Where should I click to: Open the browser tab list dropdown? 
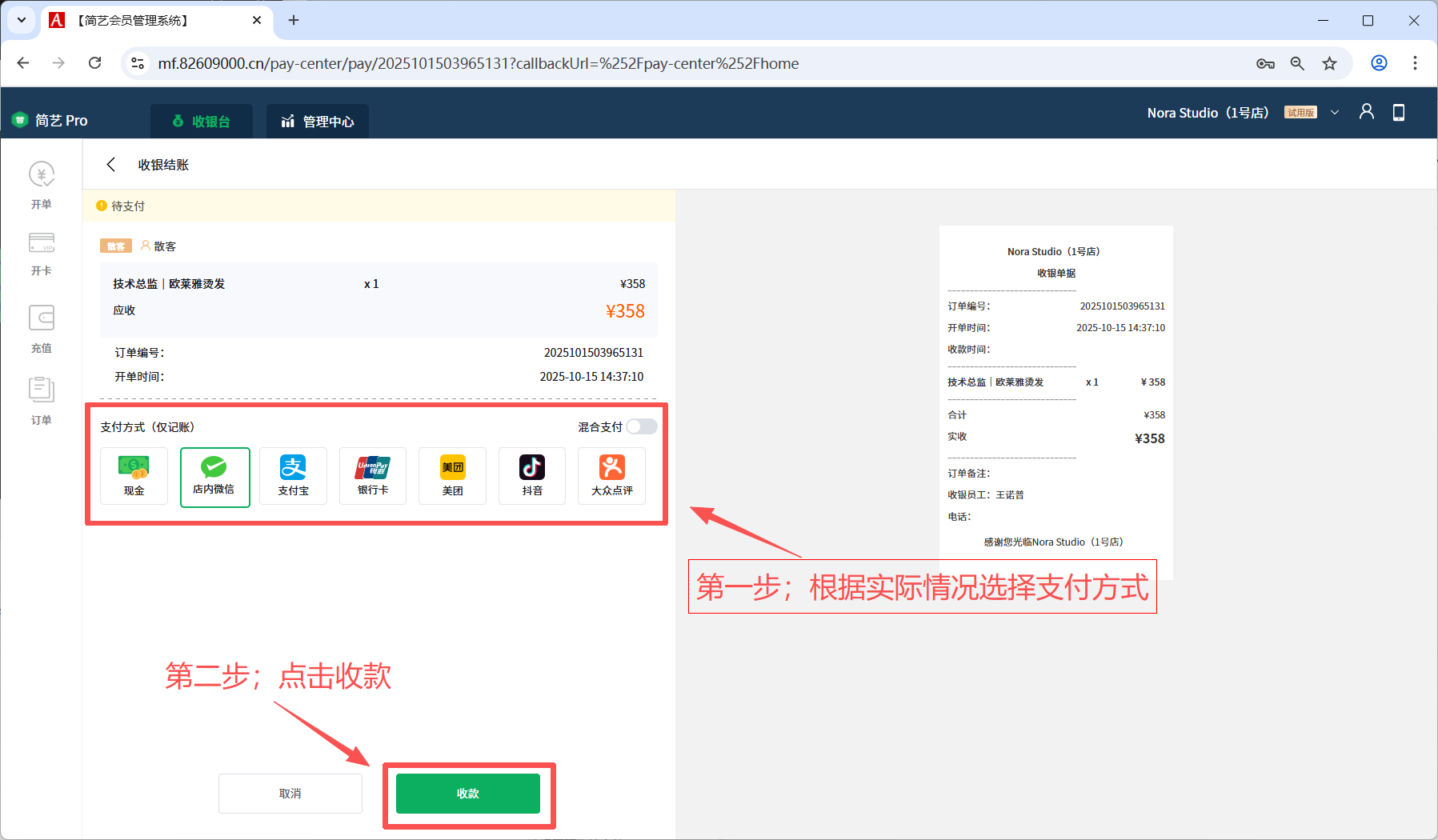pyautogui.click(x=22, y=20)
